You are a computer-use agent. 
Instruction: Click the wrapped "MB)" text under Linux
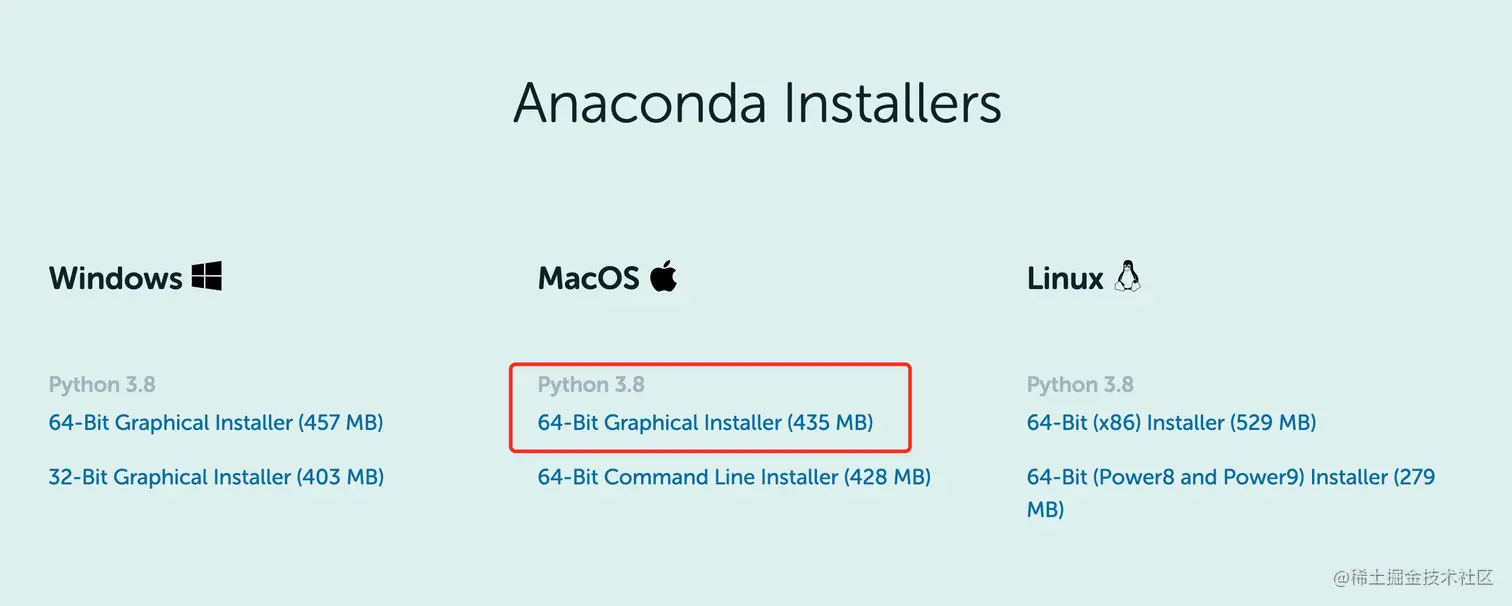click(x=1045, y=510)
